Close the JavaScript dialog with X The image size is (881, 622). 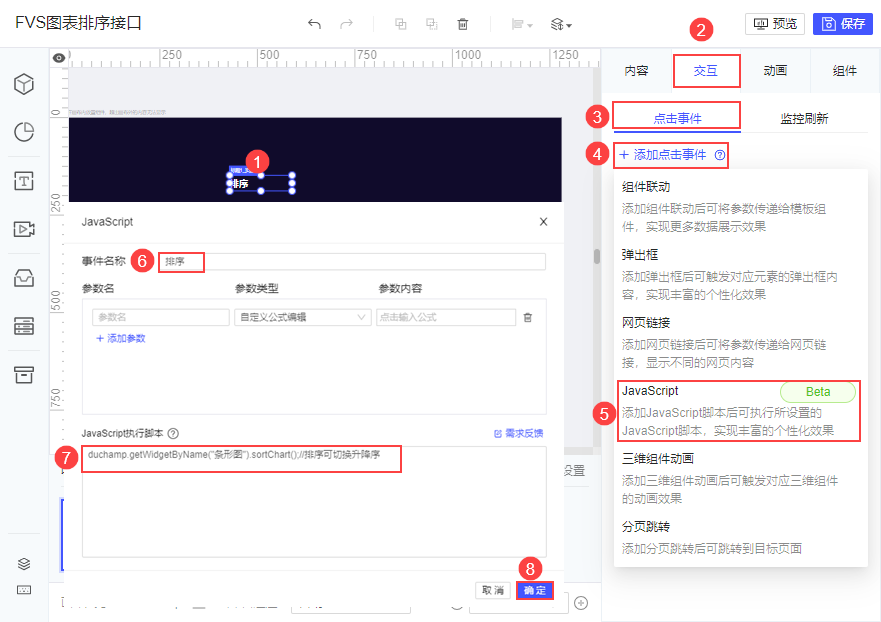(x=543, y=222)
